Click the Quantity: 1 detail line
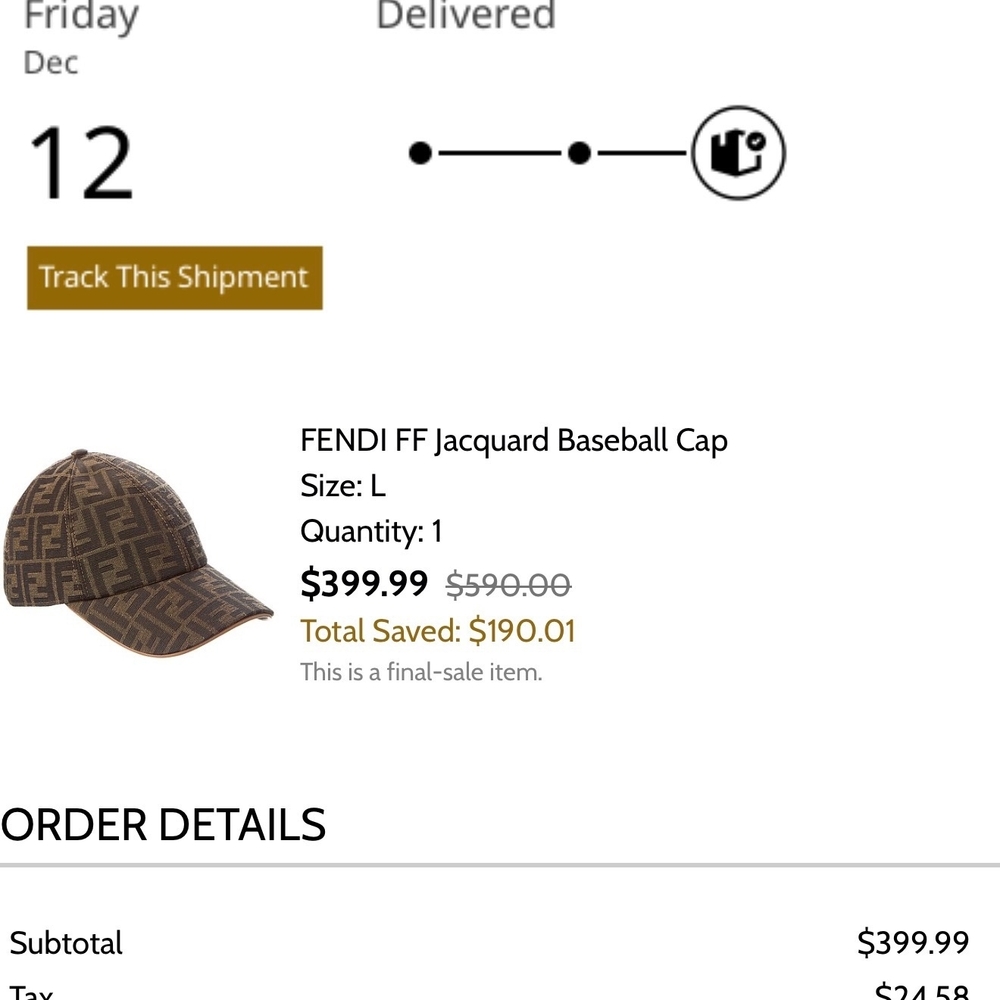Screen dimensions: 1000x1000 click(x=370, y=532)
